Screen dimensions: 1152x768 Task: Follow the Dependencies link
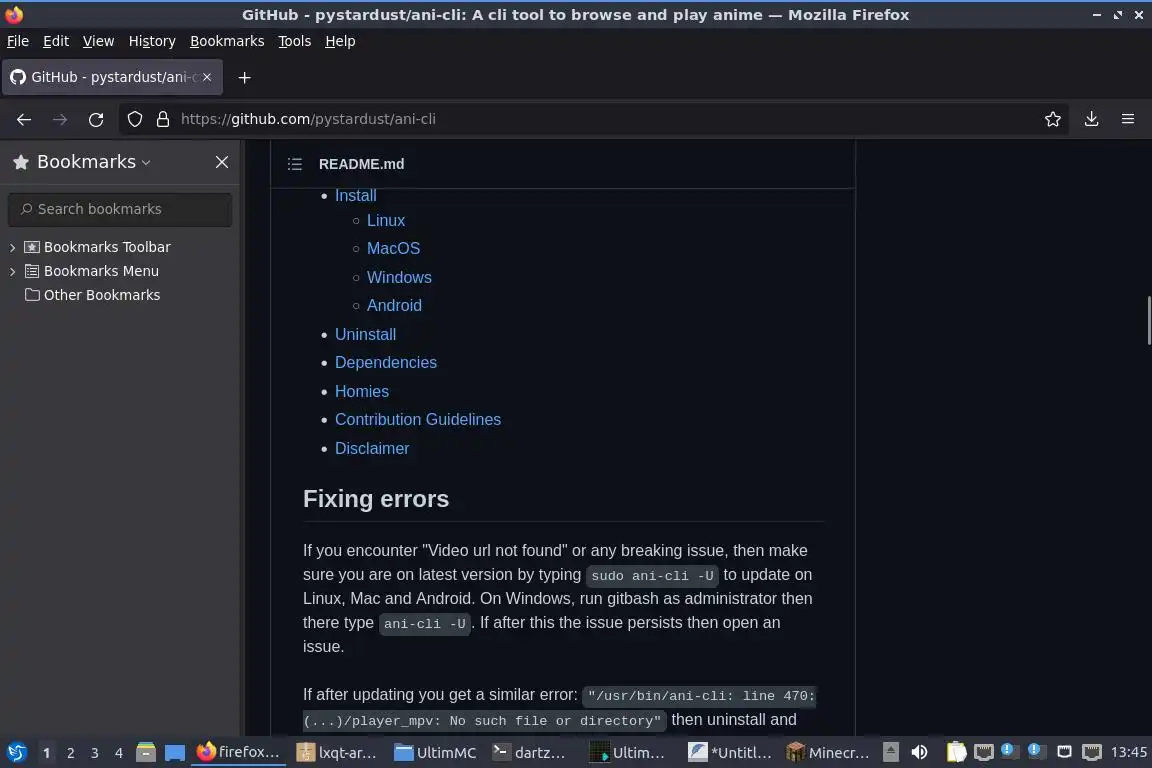click(x=386, y=362)
